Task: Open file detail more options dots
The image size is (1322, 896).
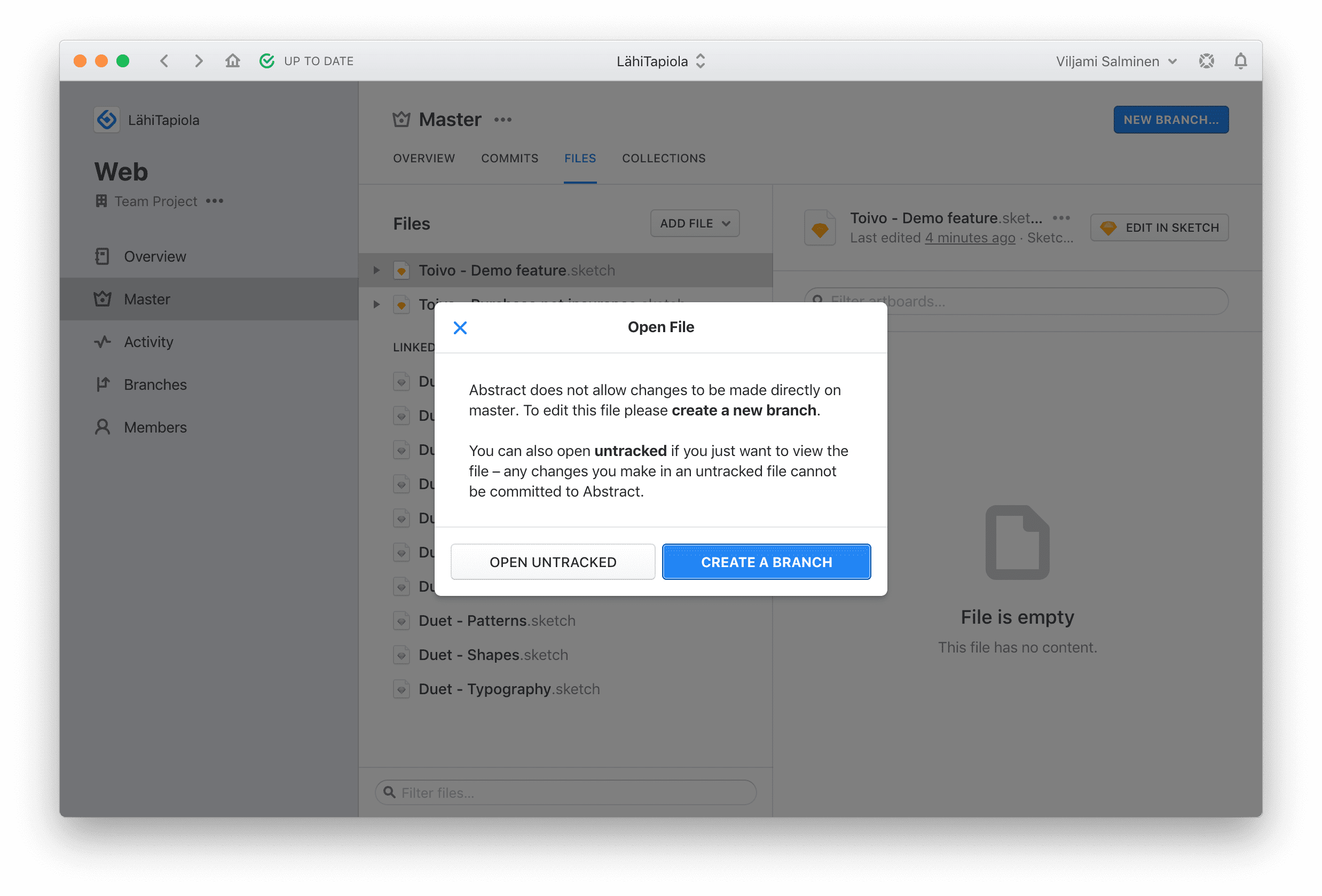Action: [x=1061, y=218]
